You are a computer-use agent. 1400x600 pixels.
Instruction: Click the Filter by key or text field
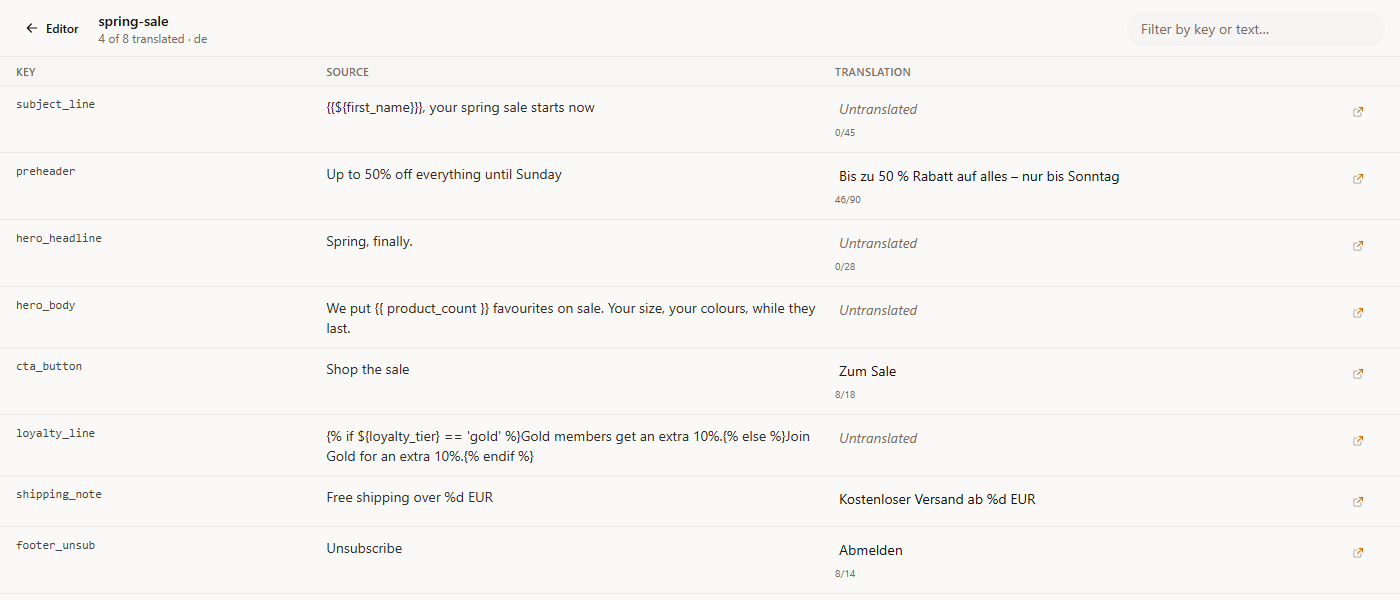tap(1255, 29)
